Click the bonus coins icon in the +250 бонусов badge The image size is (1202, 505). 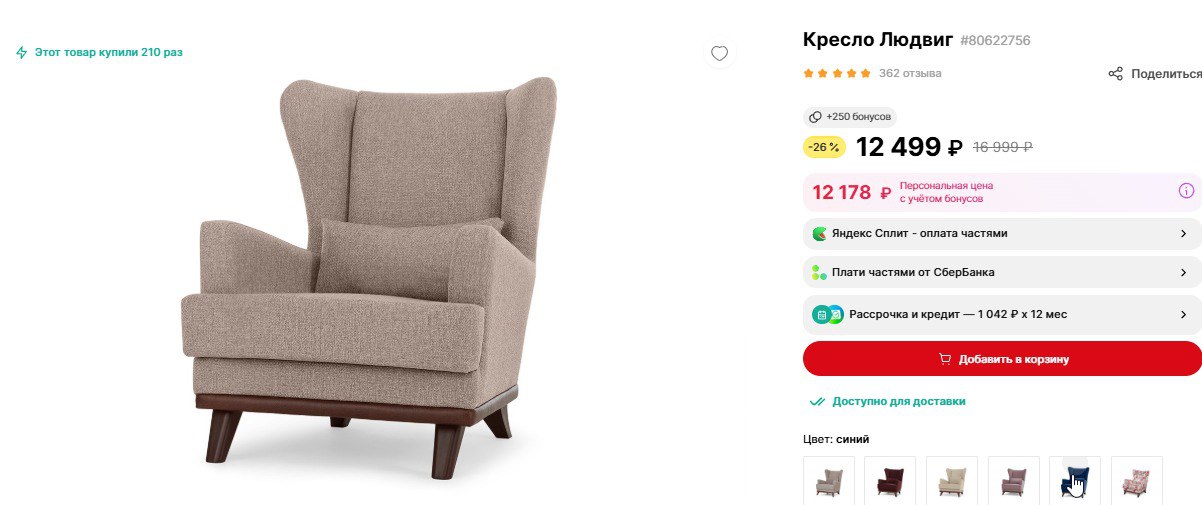[x=815, y=117]
